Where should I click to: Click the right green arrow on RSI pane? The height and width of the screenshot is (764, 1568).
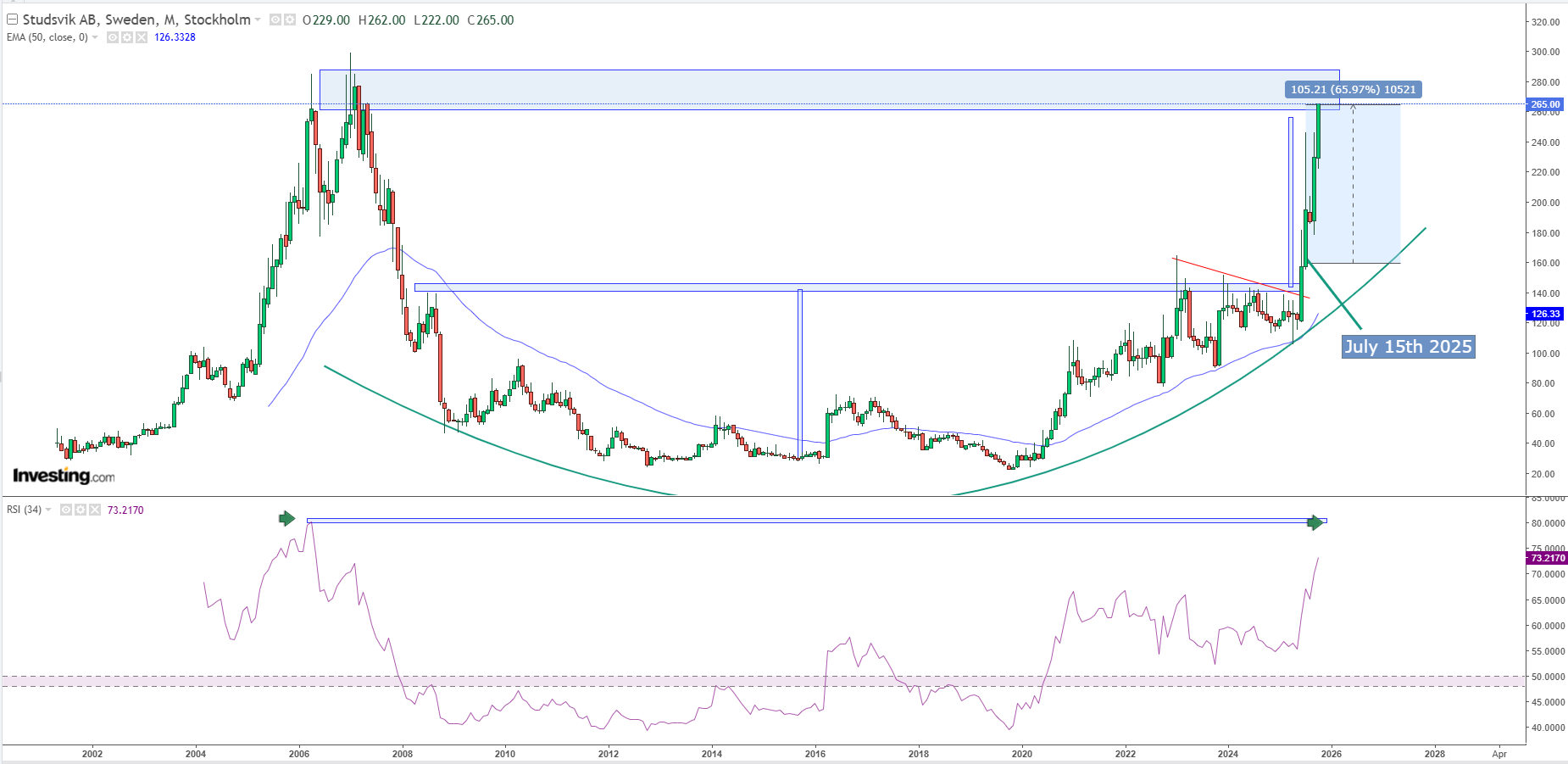[x=1315, y=522]
